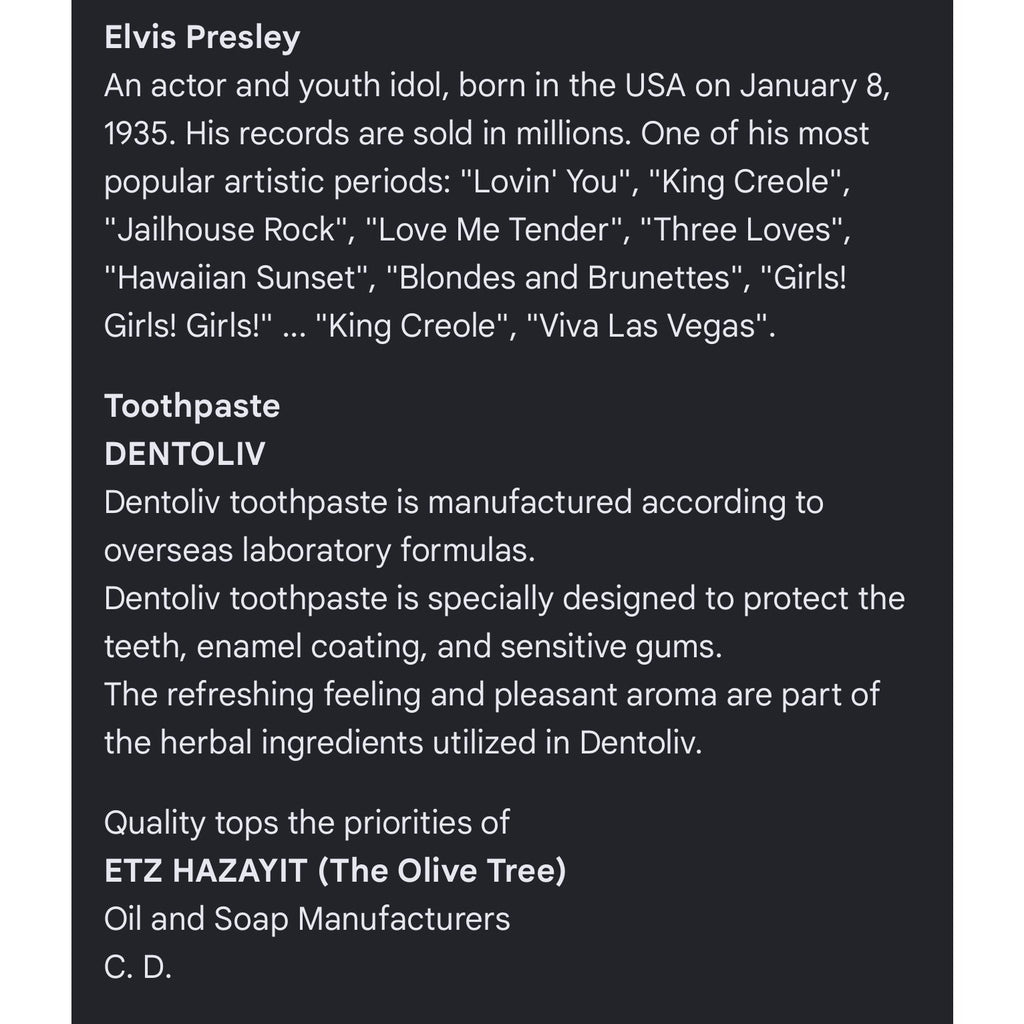The height and width of the screenshot is (1024, 1024).
Task: Click the line starting 'An actor and youth idol'
Action: (497, 86)
